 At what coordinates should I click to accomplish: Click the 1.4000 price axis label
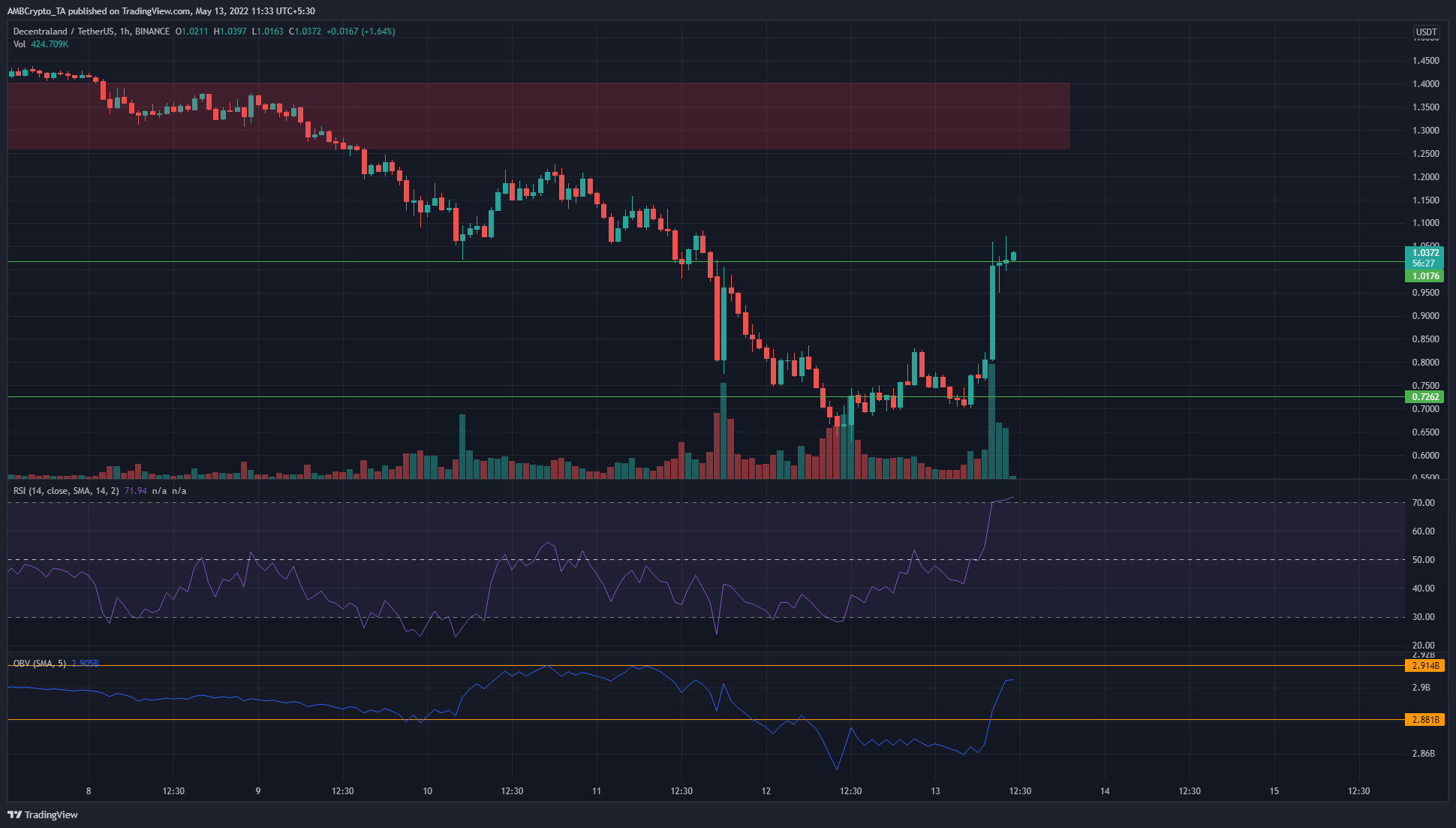point(1425,84)
